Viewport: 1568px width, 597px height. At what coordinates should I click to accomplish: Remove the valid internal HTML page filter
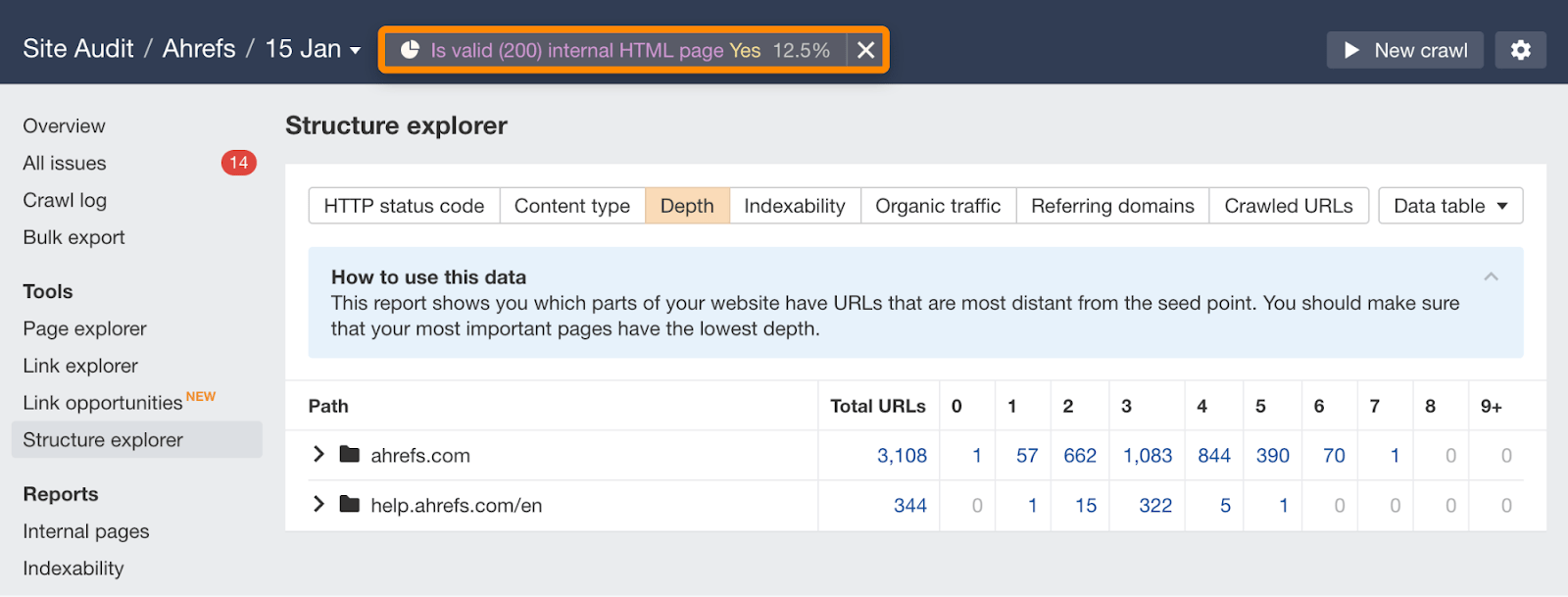[865, 50]
